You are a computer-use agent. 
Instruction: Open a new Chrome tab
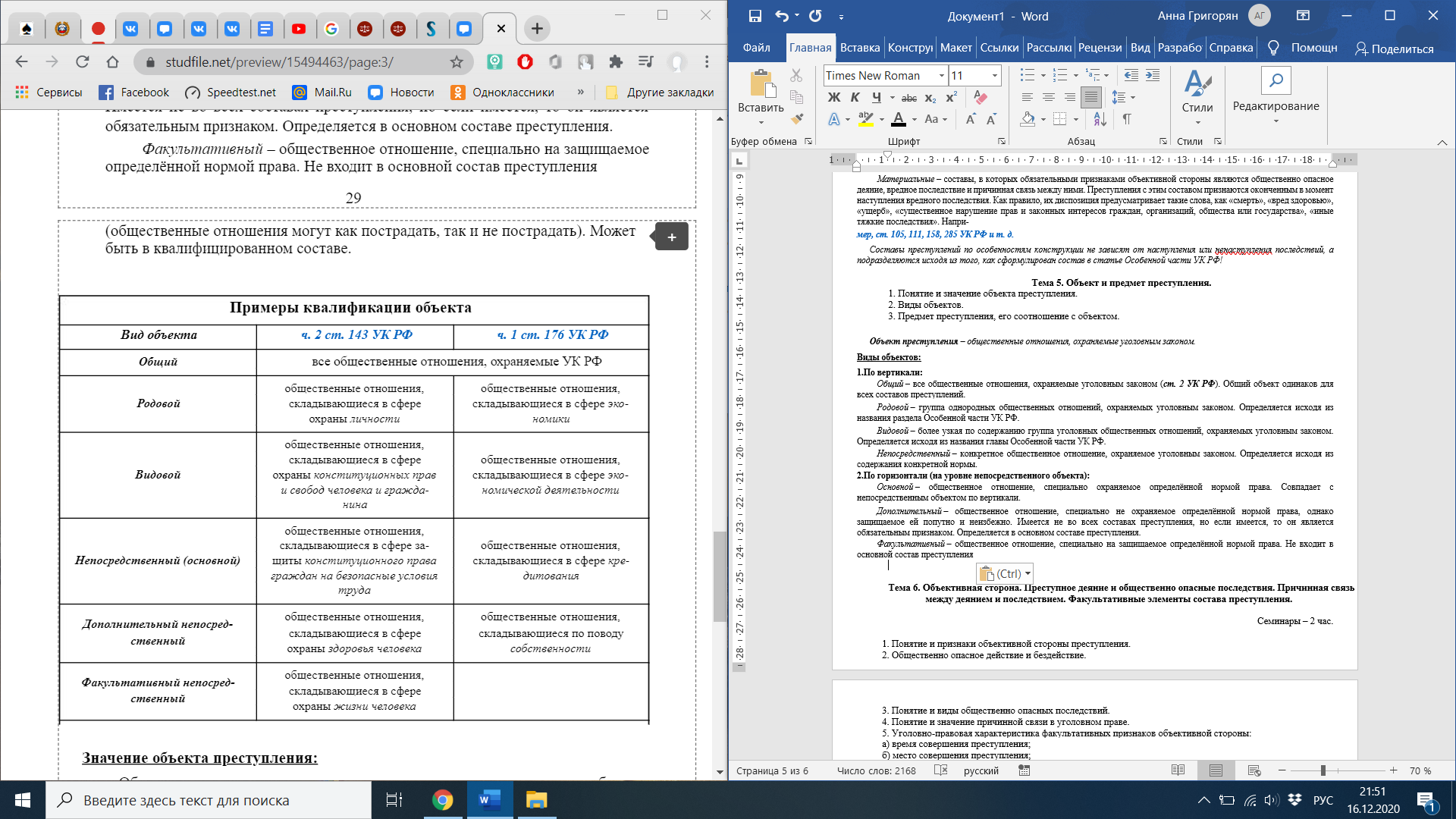coord(537,29)
